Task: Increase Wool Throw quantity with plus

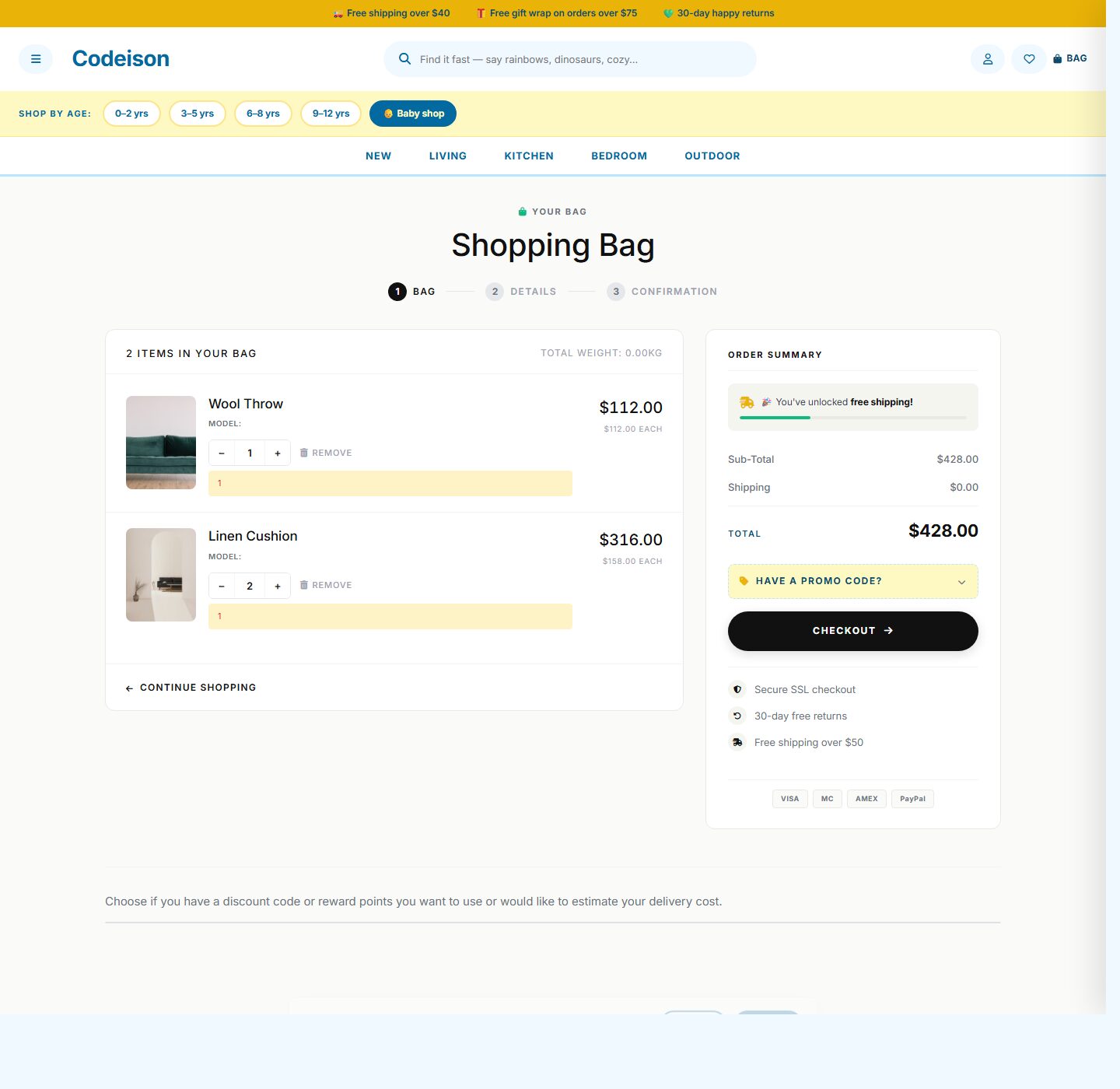Action: pyautogui.click(x=278, y=453)
